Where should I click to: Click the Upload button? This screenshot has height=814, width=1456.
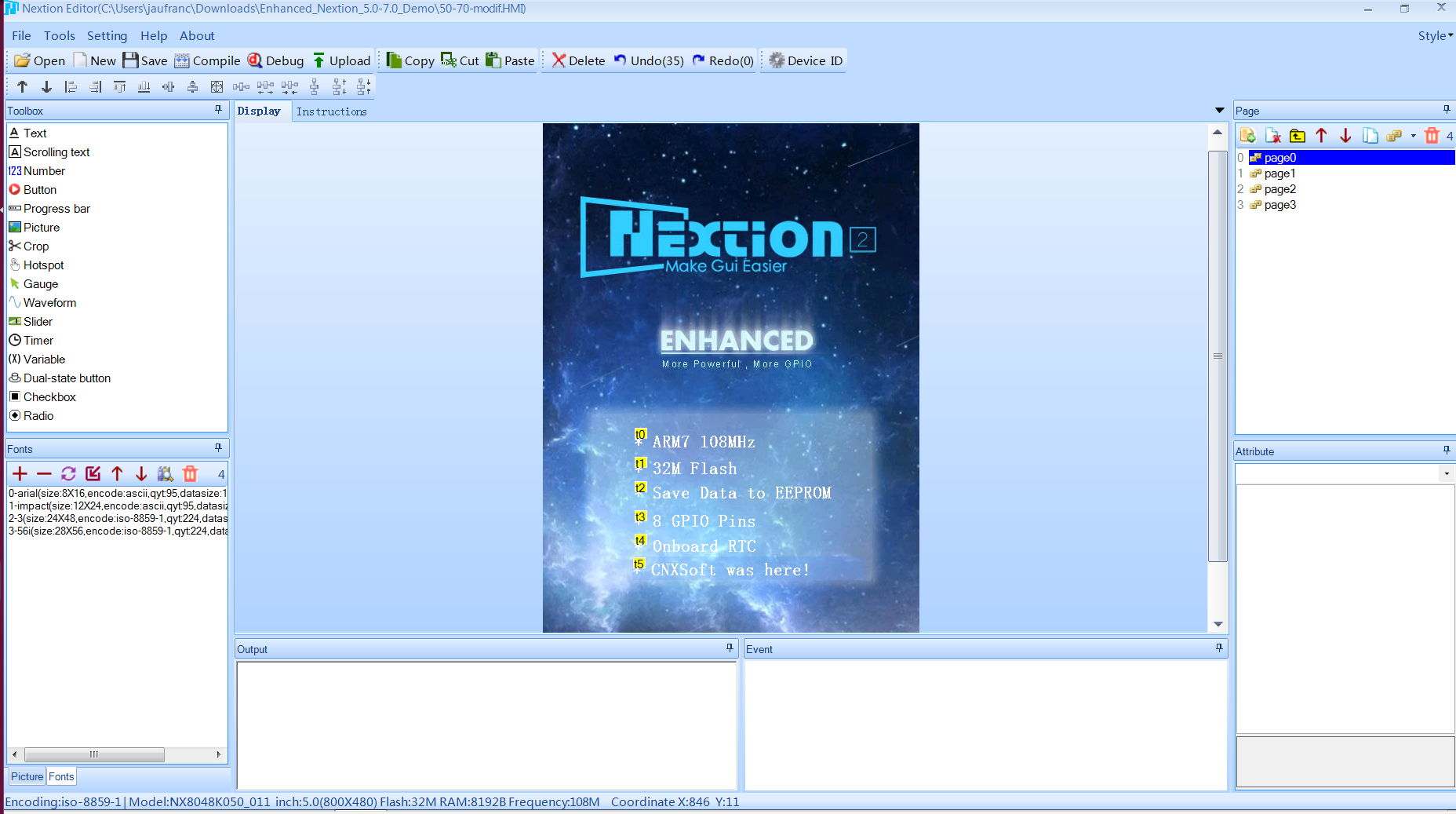pyautogui.click(x=341, y=60)
